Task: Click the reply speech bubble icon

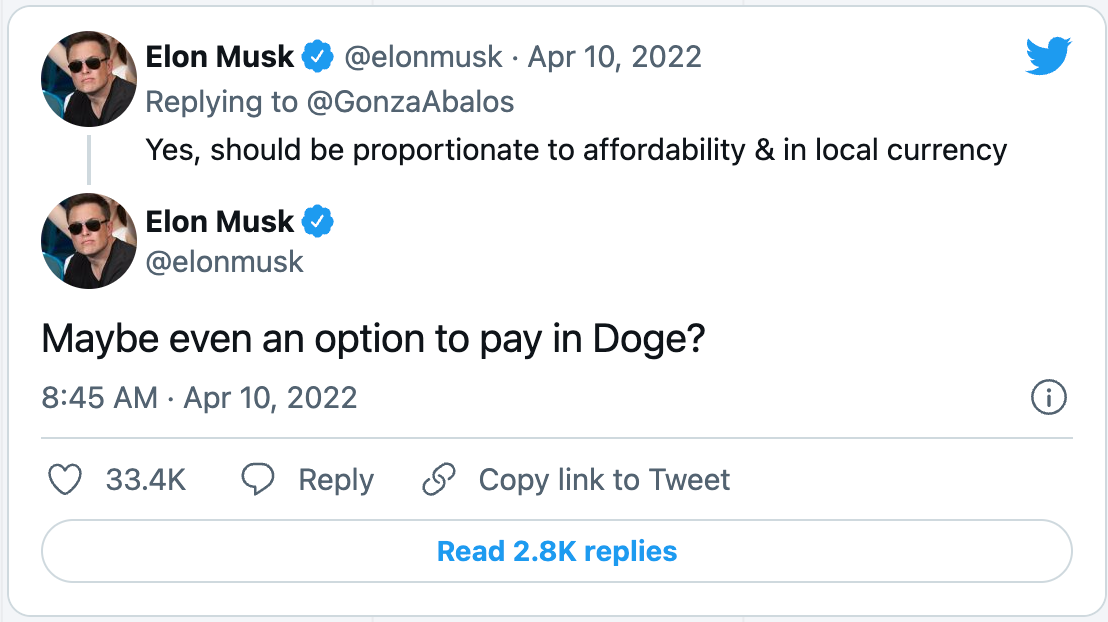Action: 258,480
